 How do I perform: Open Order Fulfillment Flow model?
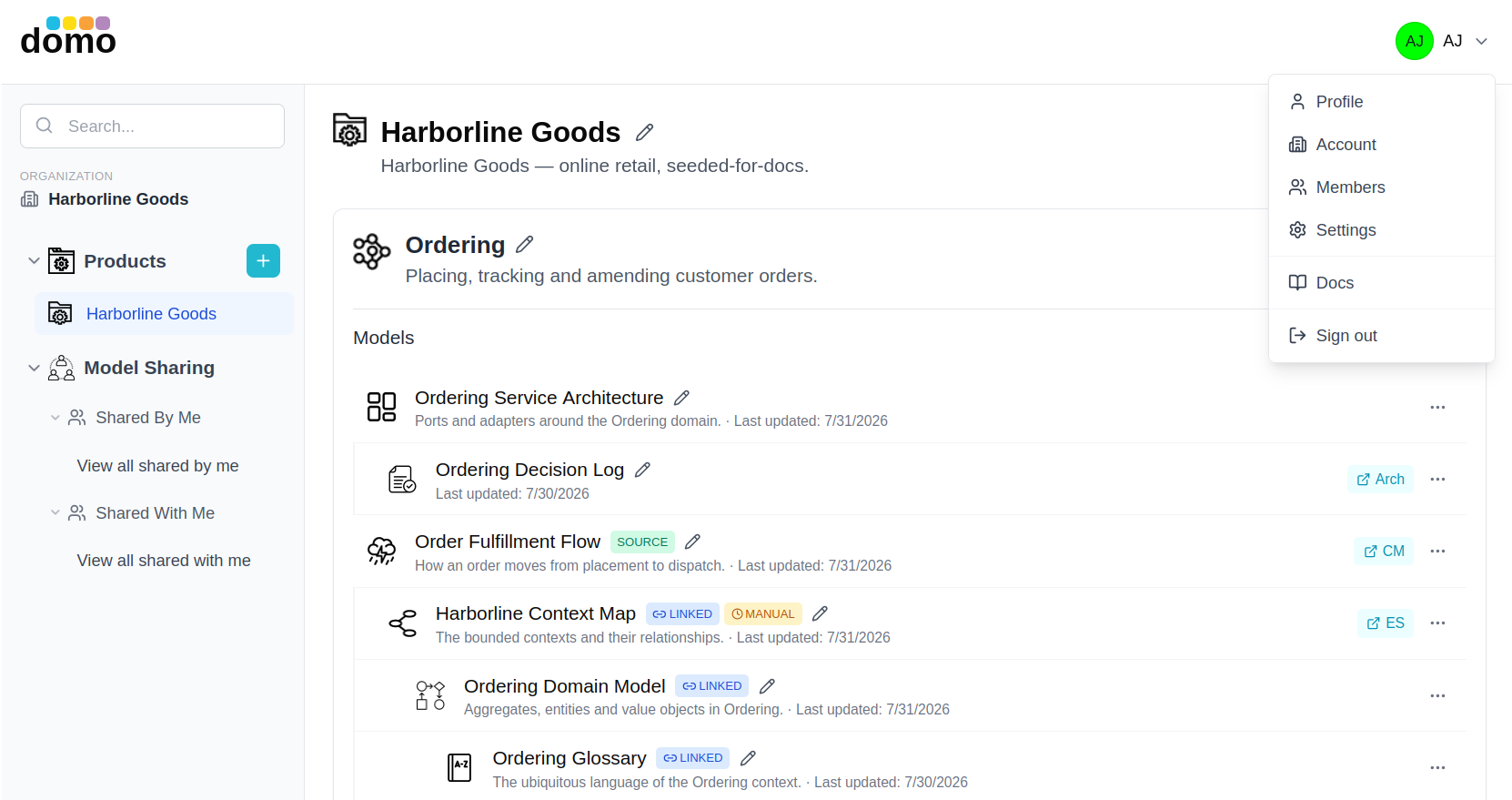(508, 542)
